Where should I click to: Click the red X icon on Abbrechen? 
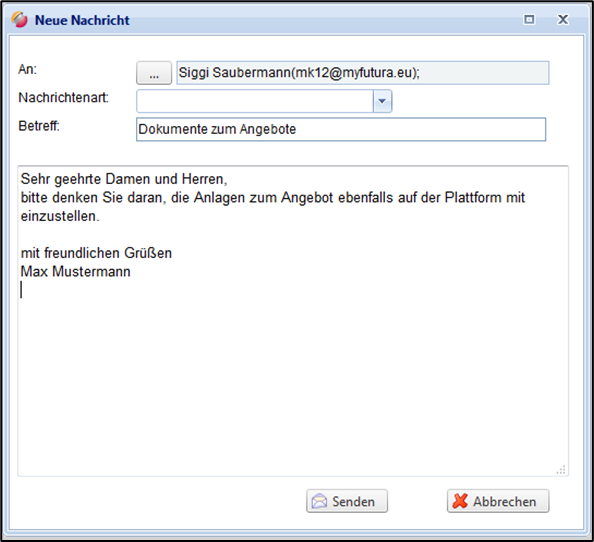pyautogui.click(x=460, y=501)
